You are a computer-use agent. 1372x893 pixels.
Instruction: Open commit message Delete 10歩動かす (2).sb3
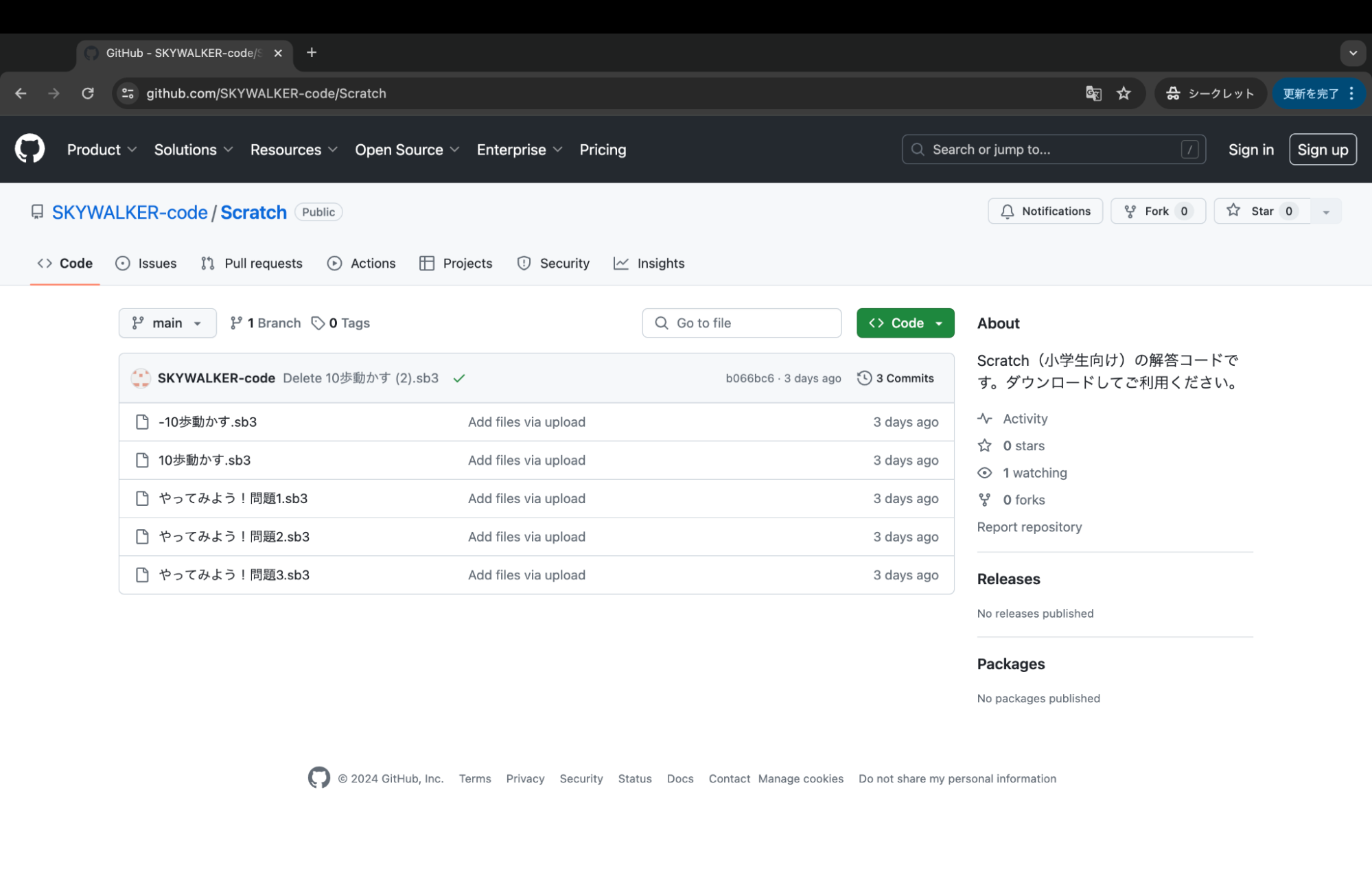360,378
